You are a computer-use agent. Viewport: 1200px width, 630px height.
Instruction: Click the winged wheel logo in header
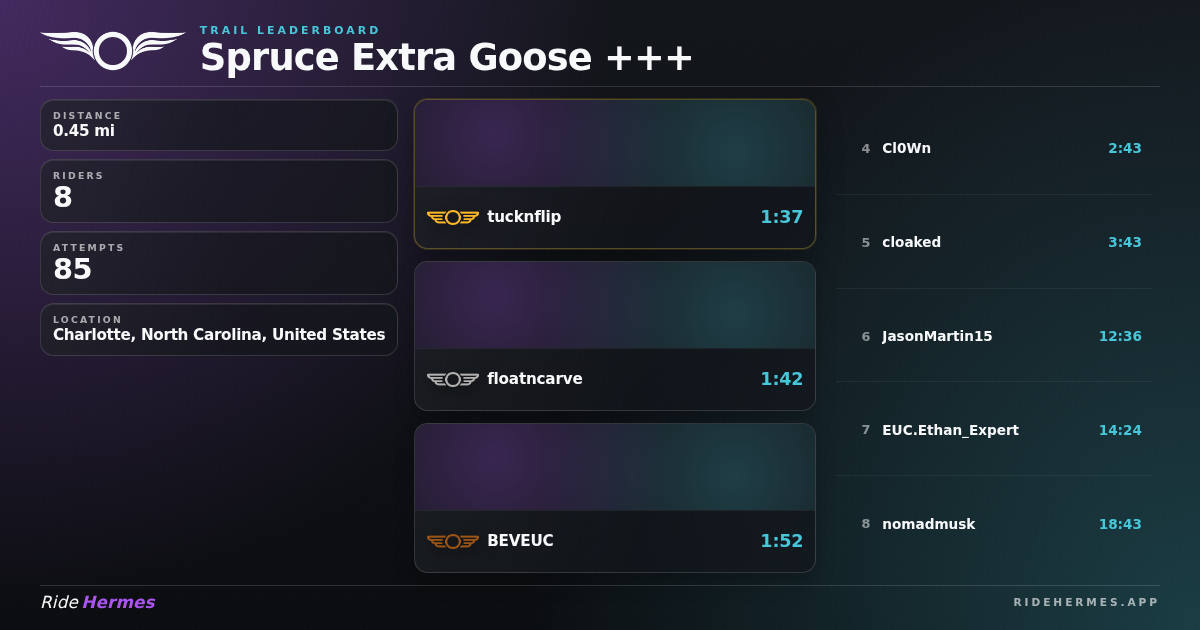112,50
